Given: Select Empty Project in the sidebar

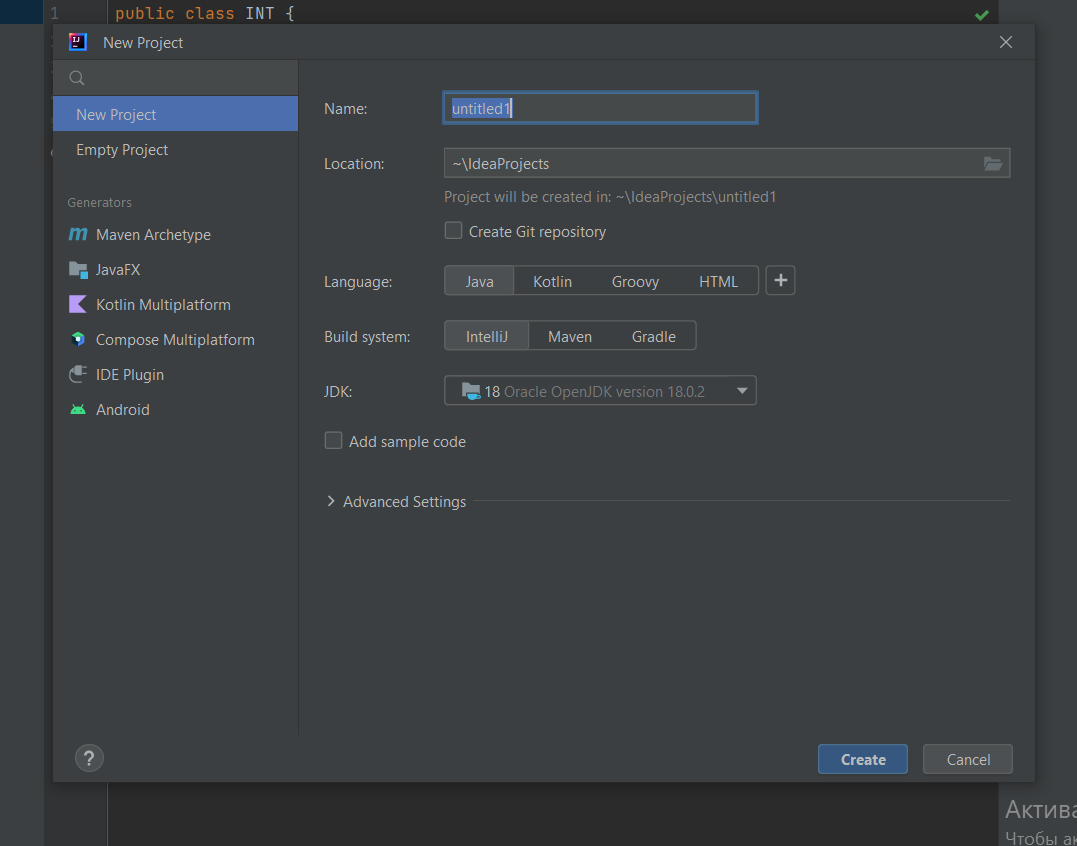Looking at the screenshot, I should [175, 149].
